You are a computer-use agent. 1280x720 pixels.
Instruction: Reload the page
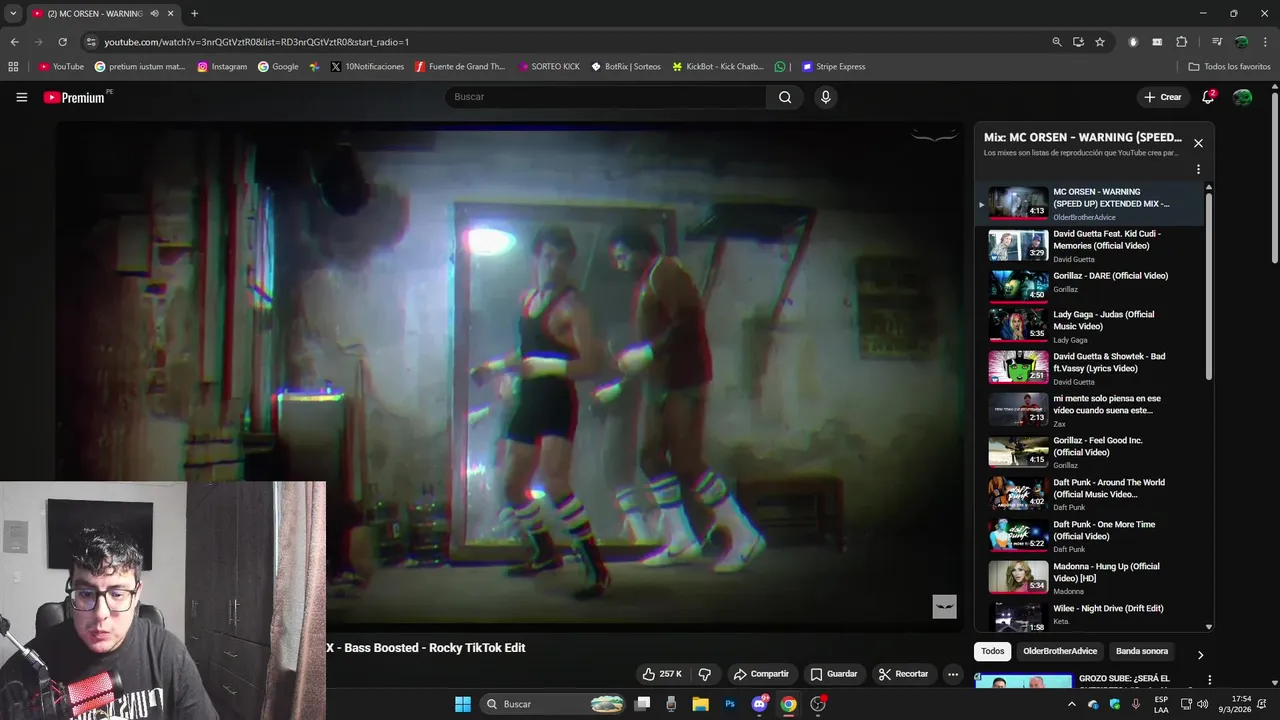click(x=62, y=42)
